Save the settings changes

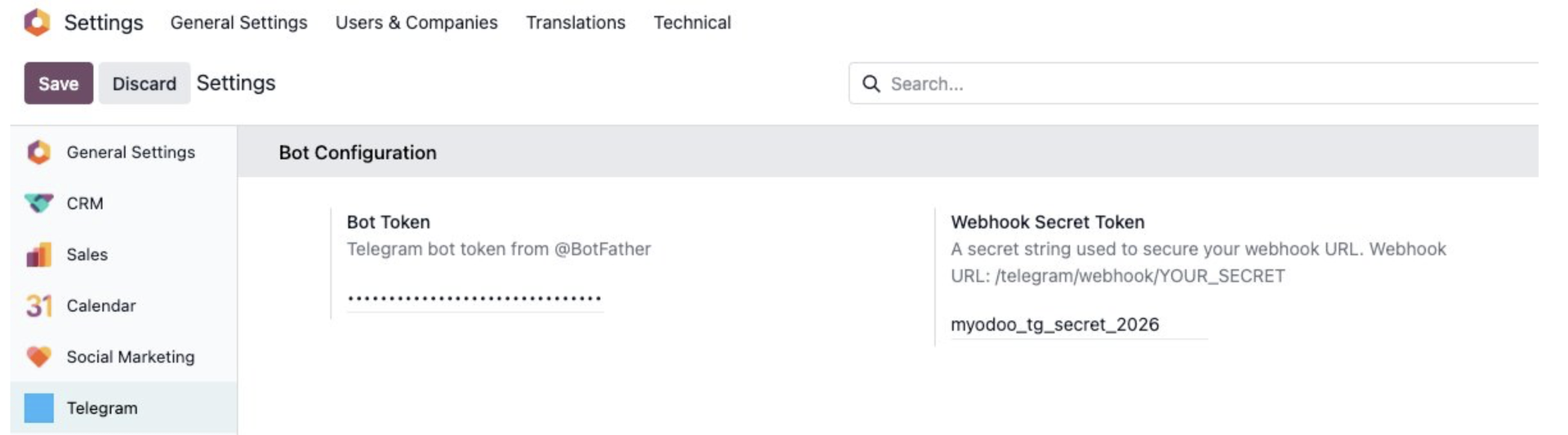[58, 83]
